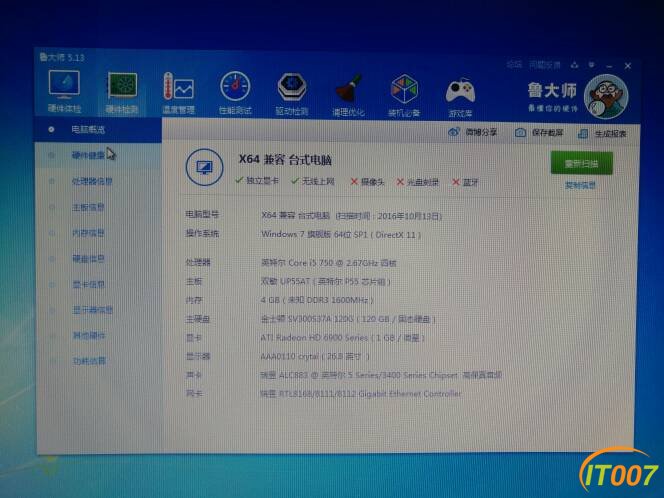Select 硬件健康 in the sidebar
Image resolution: width=664 pixels, height=498 pixels.
point(98,155)
